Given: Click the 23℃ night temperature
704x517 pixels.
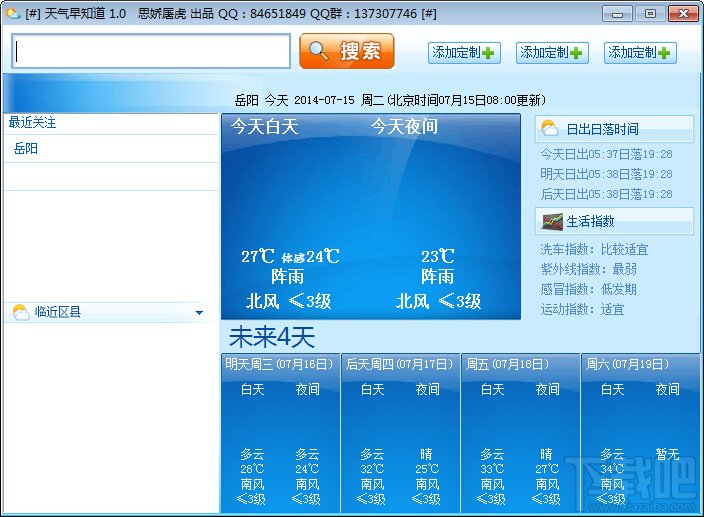Looking at the screenshot, I should click(438, 256).
